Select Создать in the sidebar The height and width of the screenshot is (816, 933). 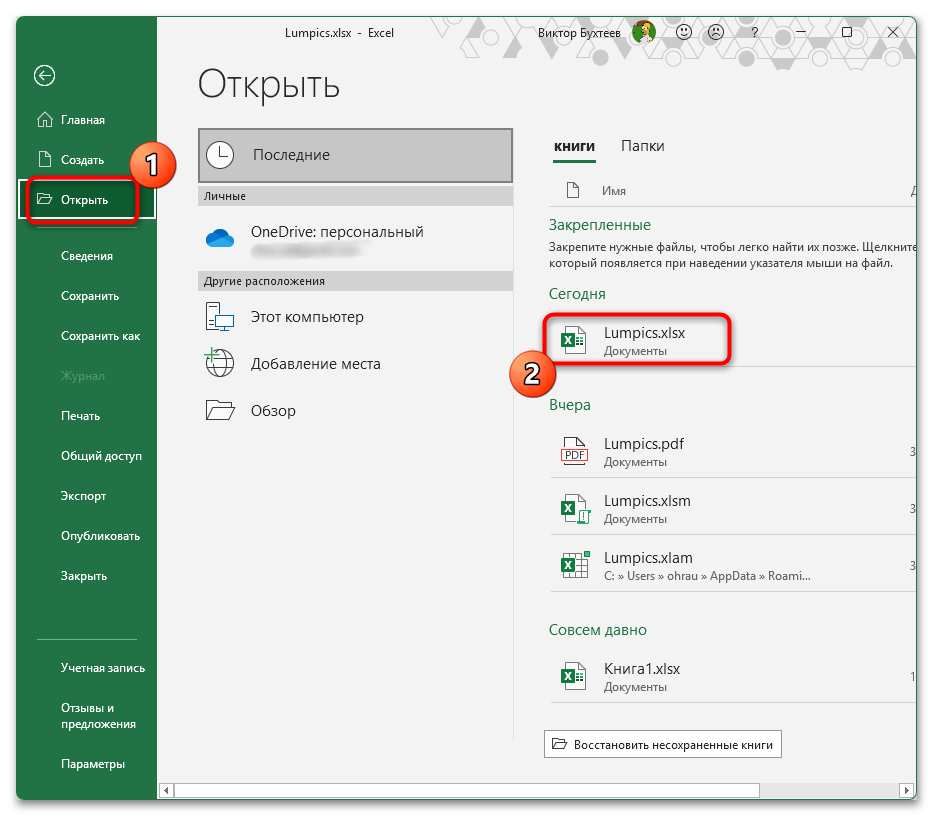click(82, 160)
